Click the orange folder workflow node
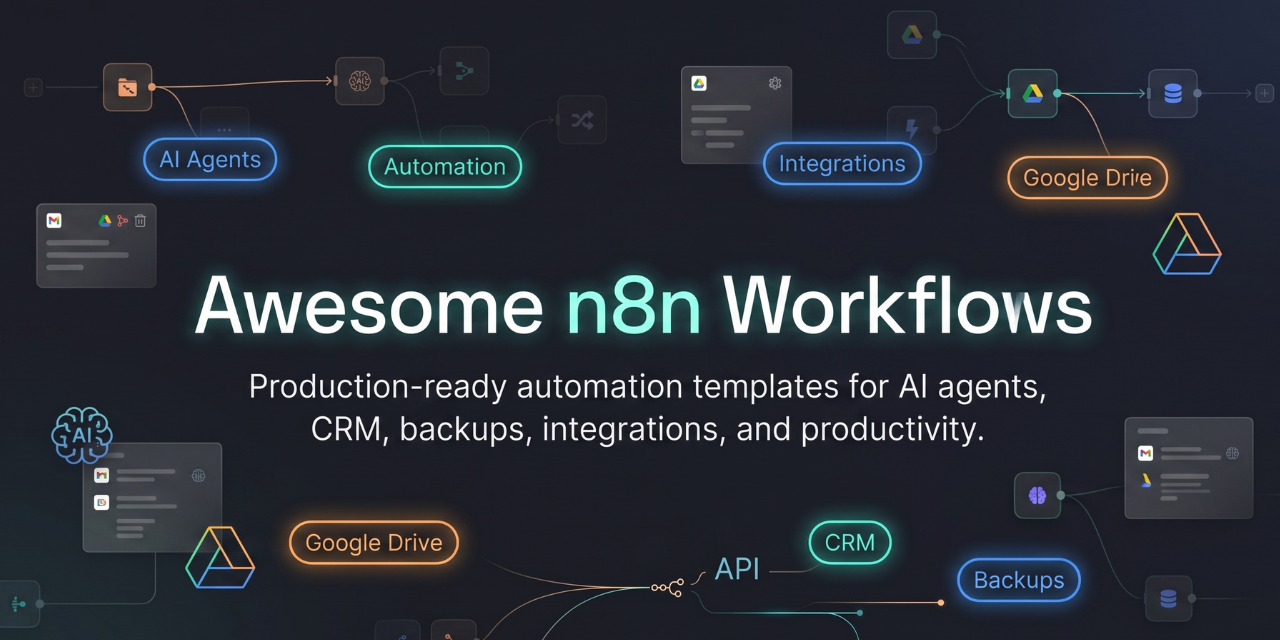Image resolution: width=1280 pixels, height=640 pixels. 127,87
